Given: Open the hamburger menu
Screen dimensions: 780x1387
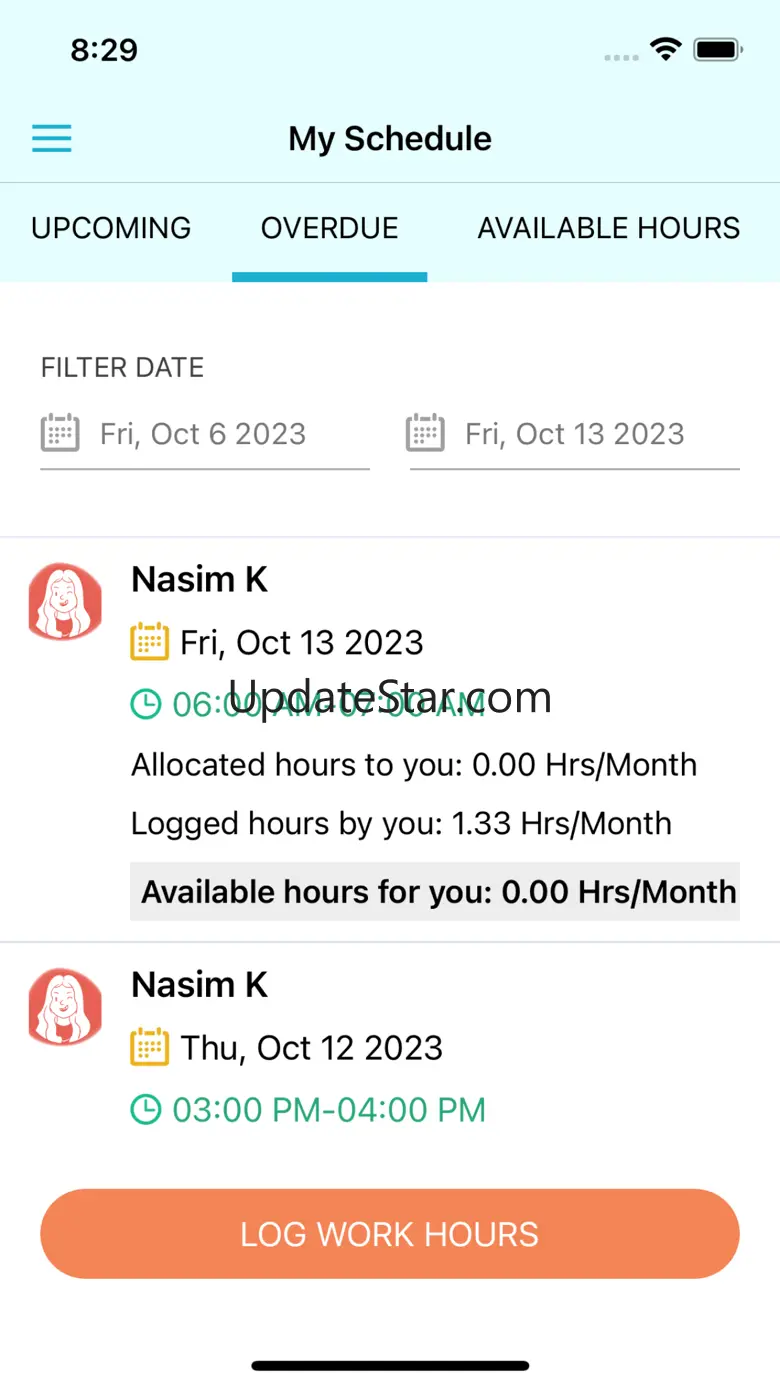Looking at the screenshot, I should tap(52, 138).
